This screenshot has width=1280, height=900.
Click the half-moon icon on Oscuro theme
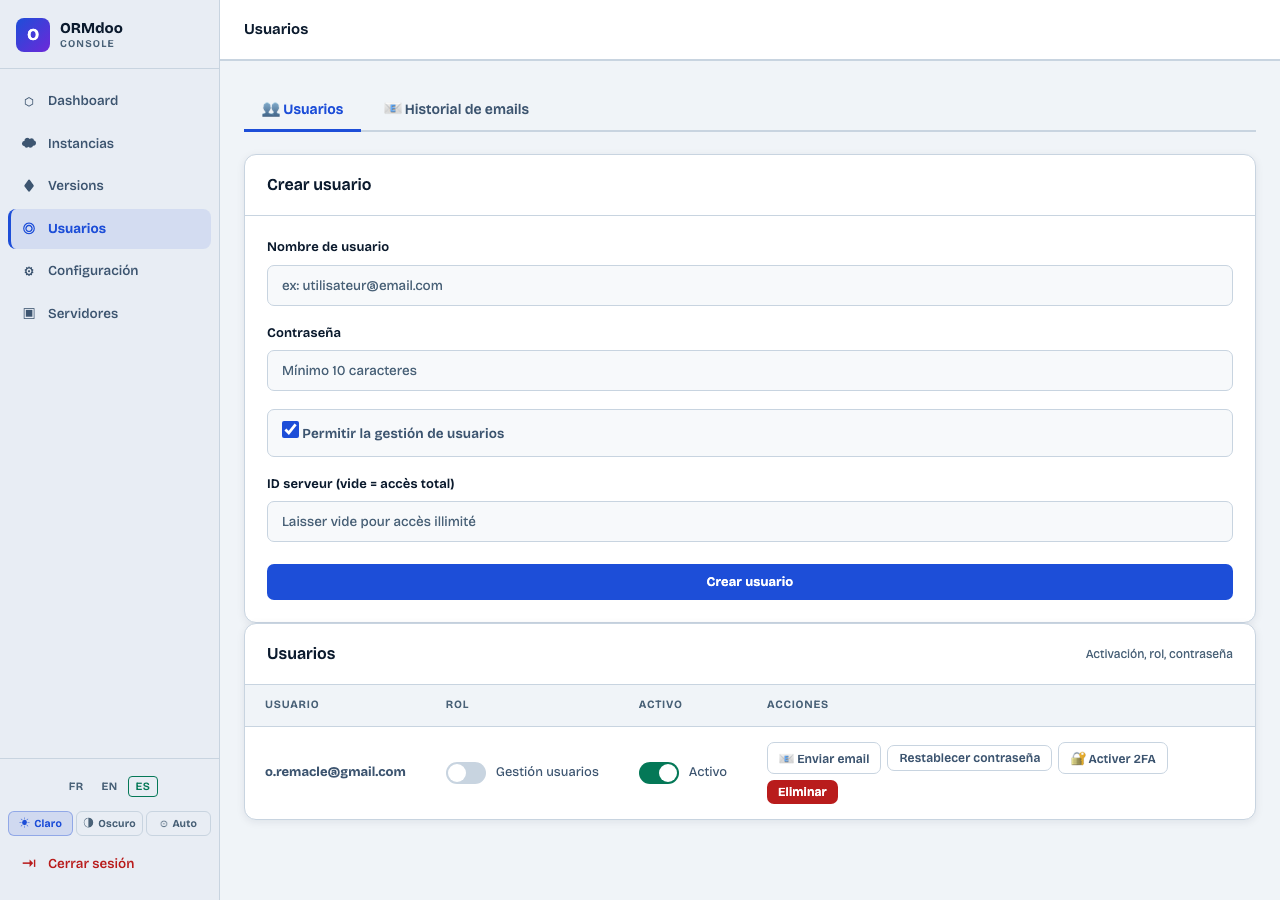(x=89, y=823)
